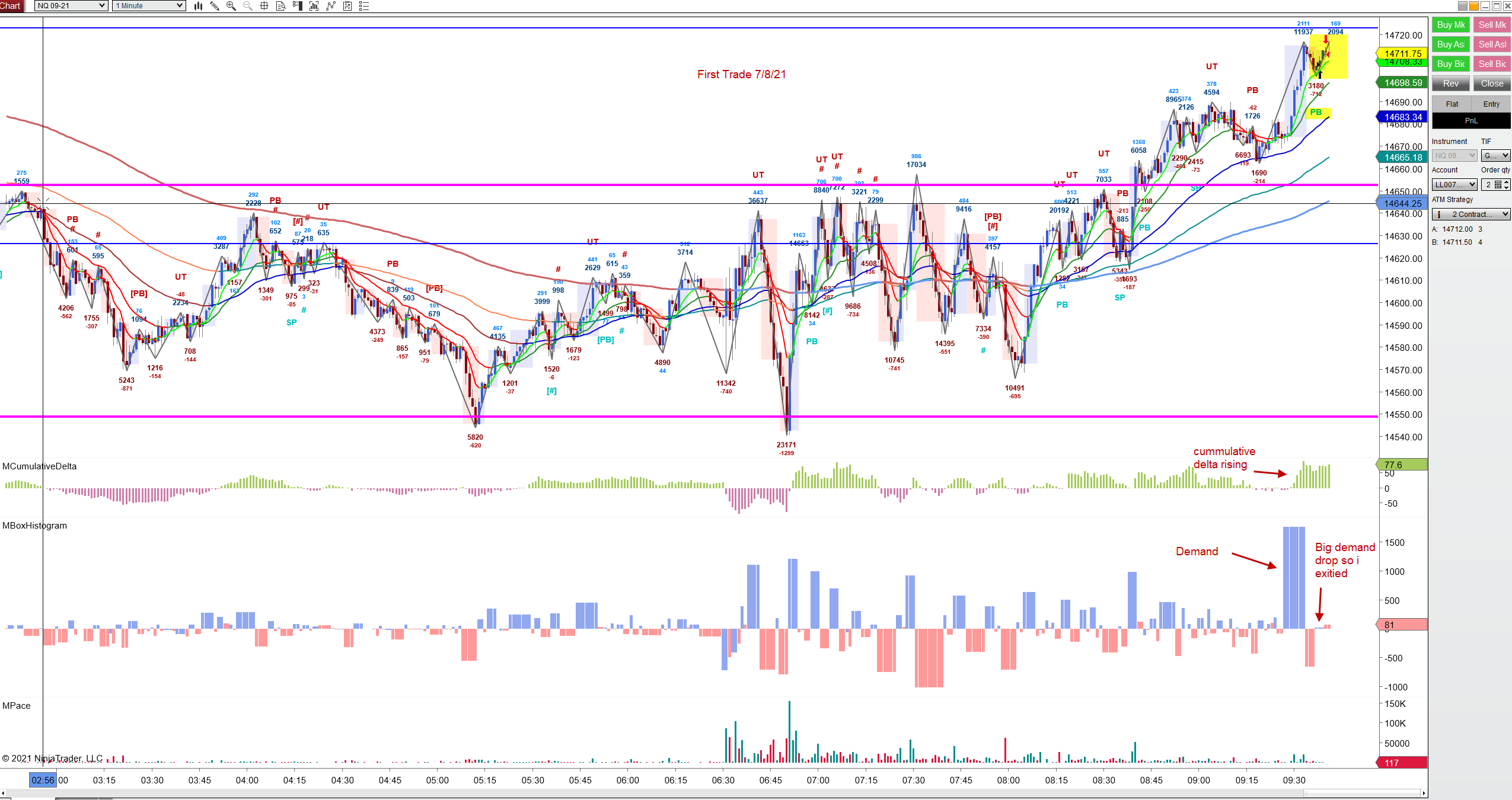Click the blue 14683.34 price marker
The width and height of the screenshot is (1512, 800).
tap(1401, 117)
